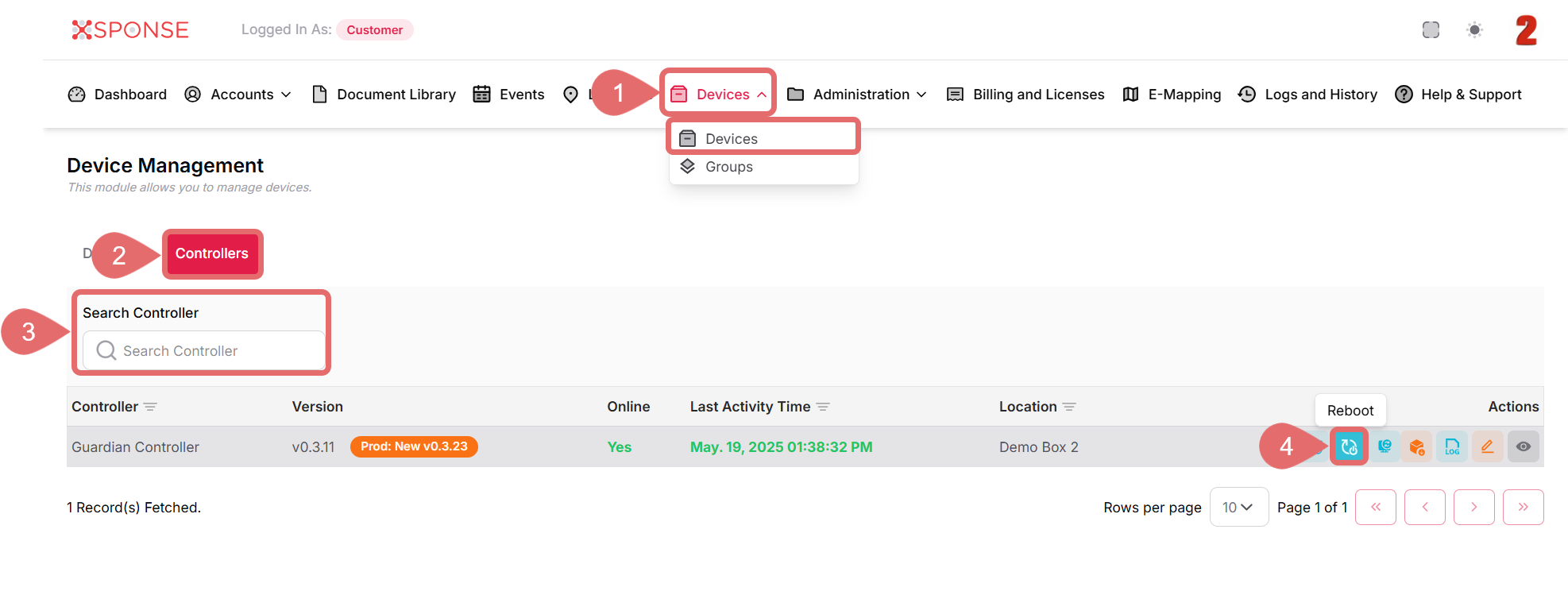Viewport: 1568px width, 591px height.
Task: Select Groups from the Devices submenu
Action: click(728, 167)
